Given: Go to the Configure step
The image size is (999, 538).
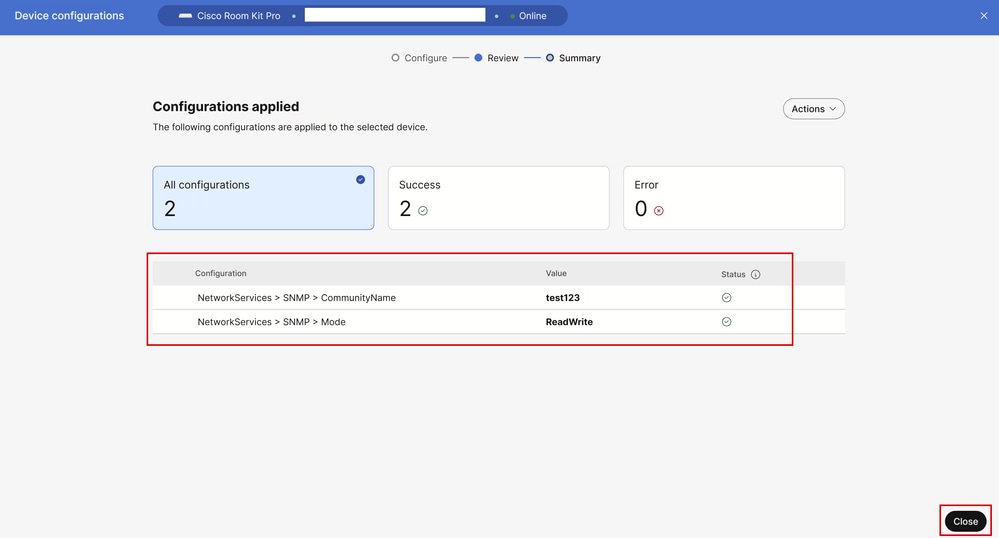Looking at the screenshot, I should (419, 58).
